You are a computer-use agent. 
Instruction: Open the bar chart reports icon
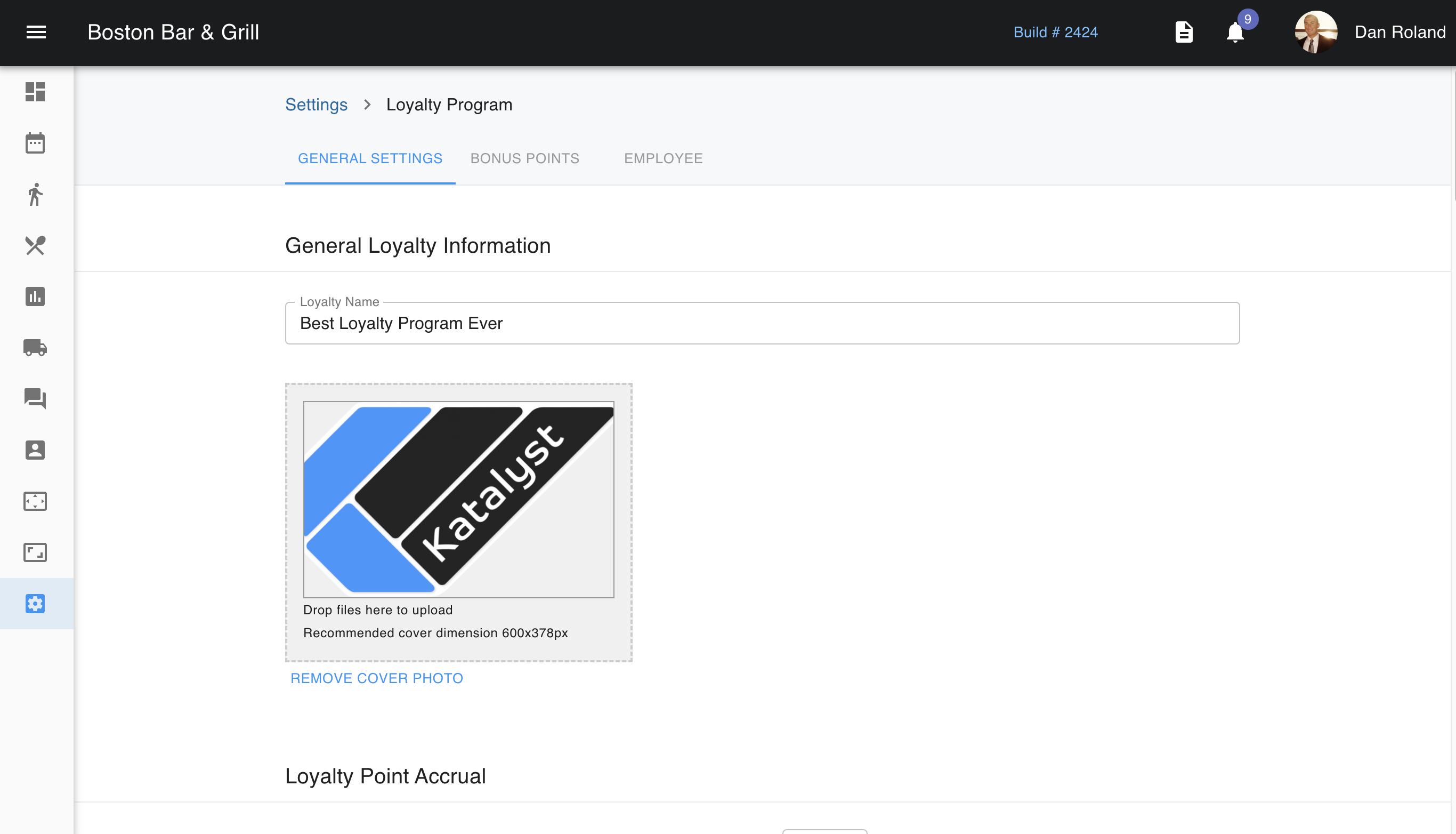(35, 296)
